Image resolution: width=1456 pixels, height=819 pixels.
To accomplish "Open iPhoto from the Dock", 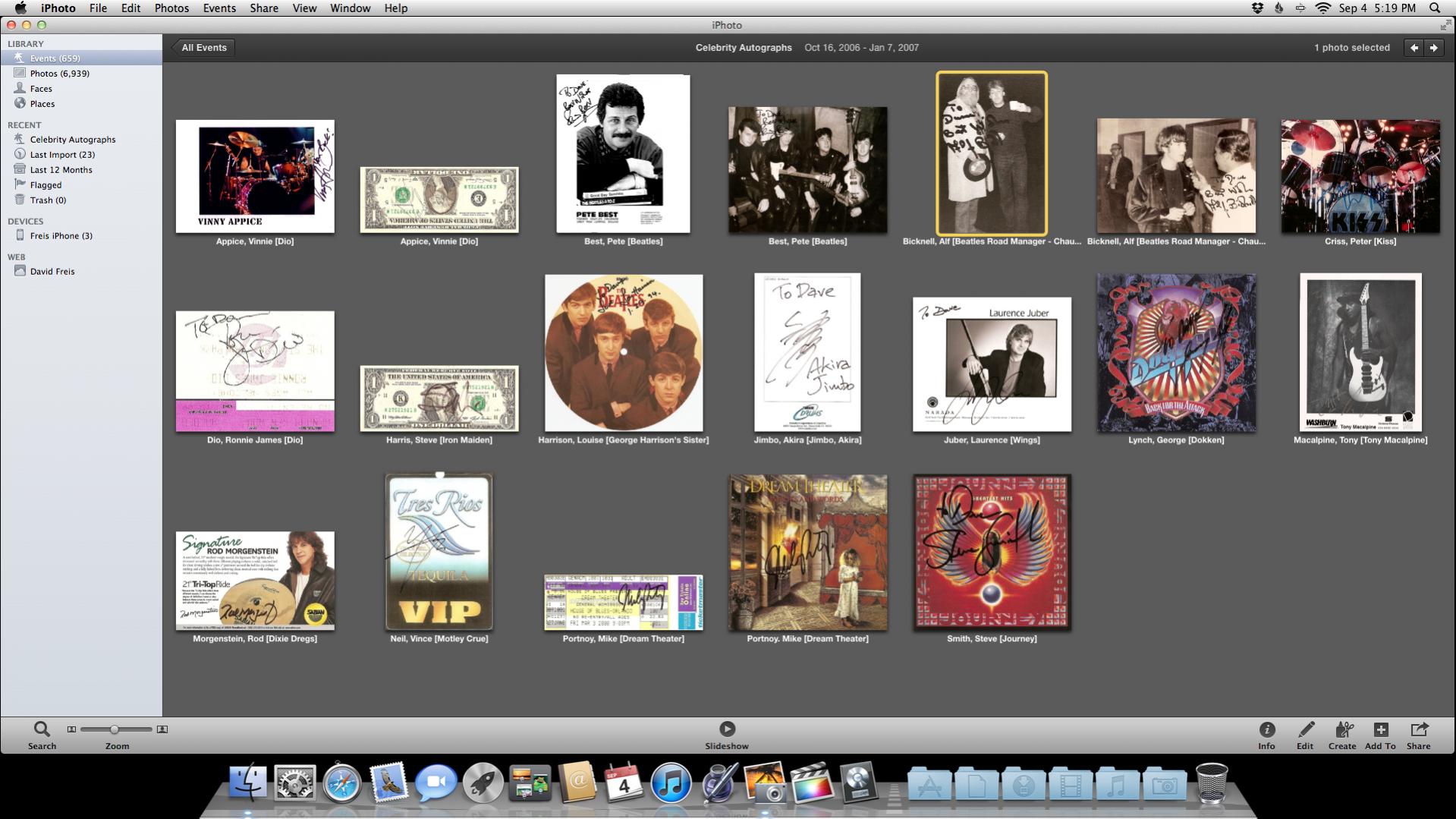I will (764, 783).
